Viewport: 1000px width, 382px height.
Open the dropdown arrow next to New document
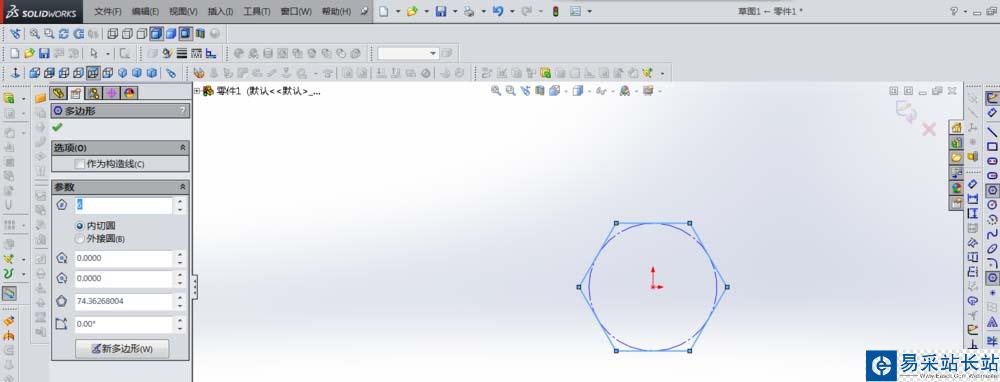point(397,11)
